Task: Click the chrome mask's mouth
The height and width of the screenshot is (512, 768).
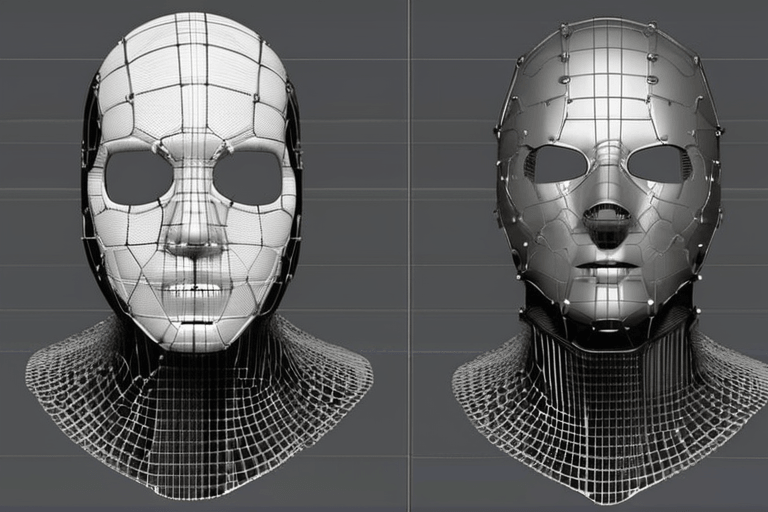Action: (608, 268)
